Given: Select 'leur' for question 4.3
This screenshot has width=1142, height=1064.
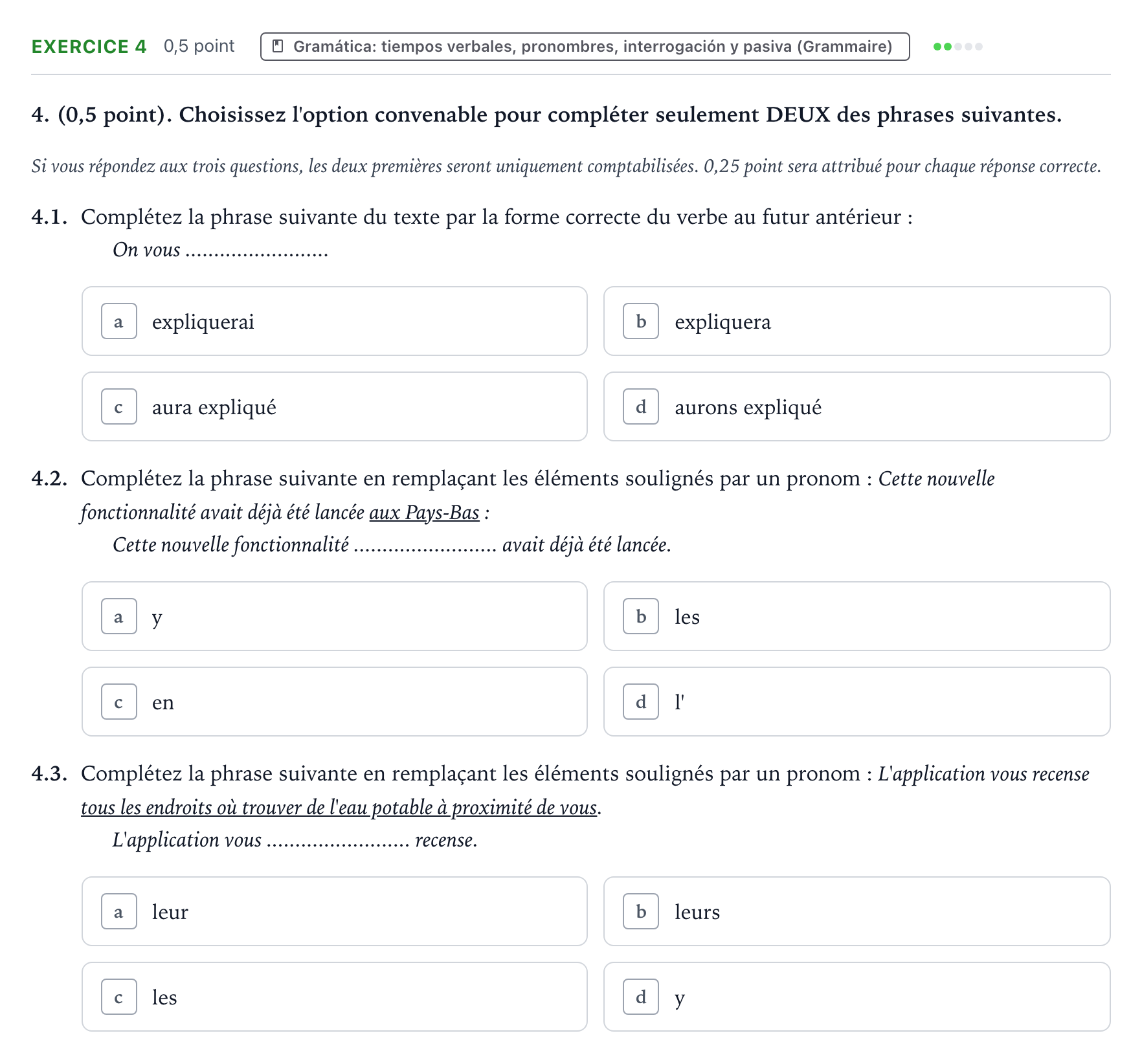Looking at the screenshot, I should pyautogui.click(x=335, y=911).
